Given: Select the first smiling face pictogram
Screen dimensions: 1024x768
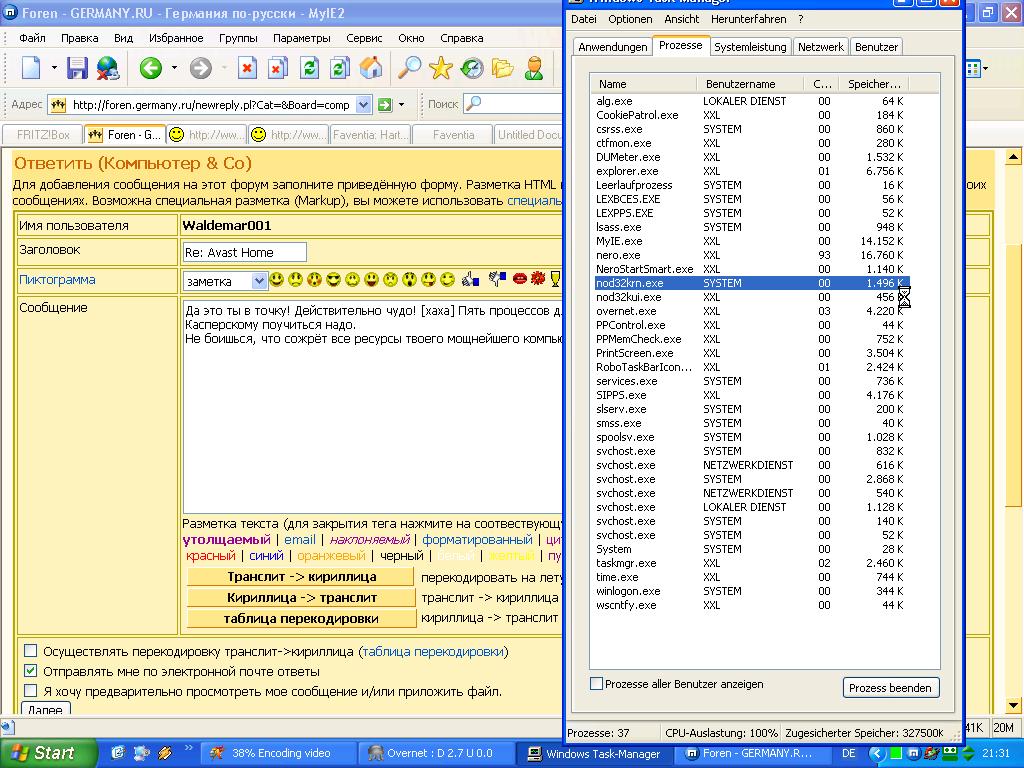Looking at the screenshot, I should click(277, 280).
